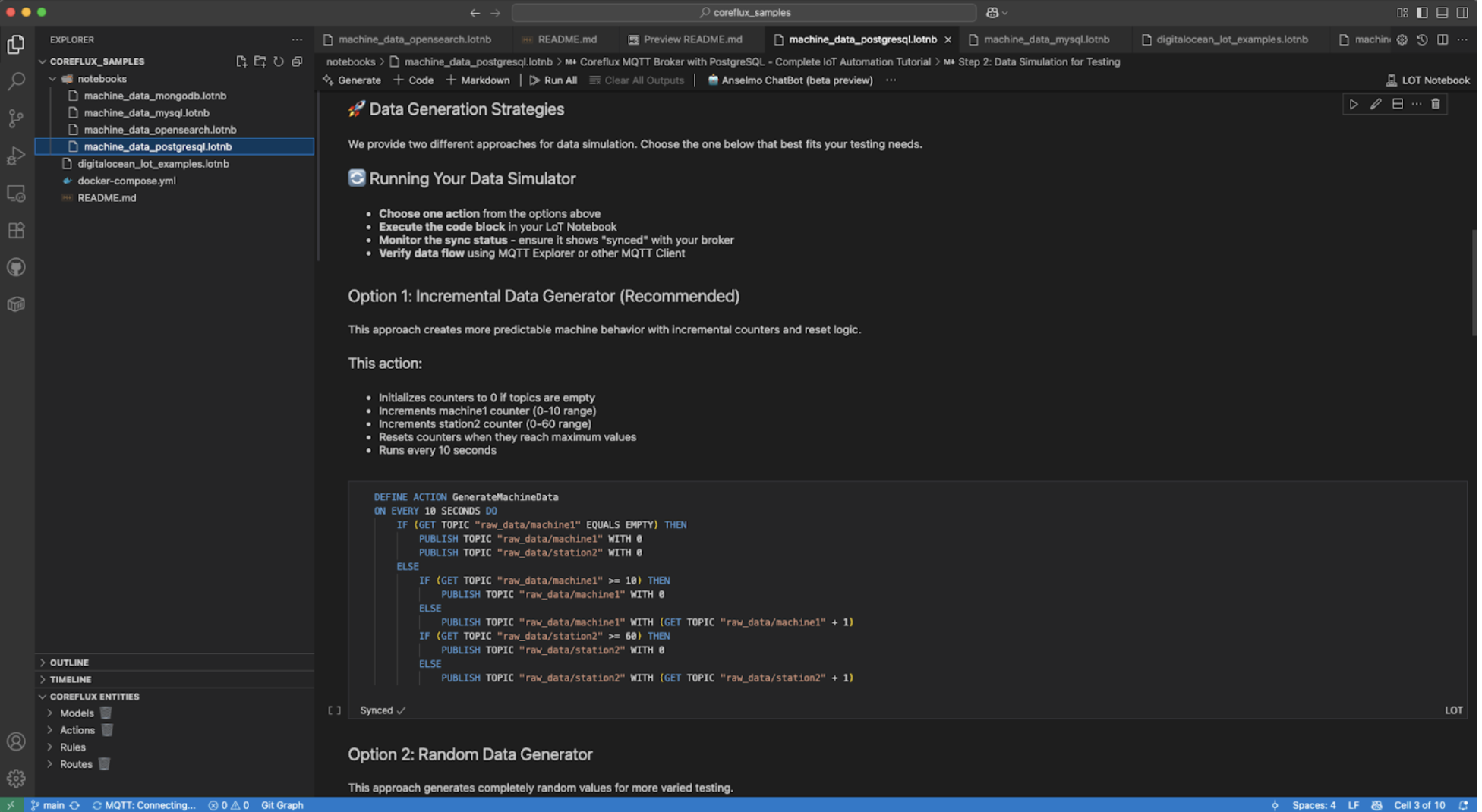
Task: Click the Run All button
Action: point(554,80)
